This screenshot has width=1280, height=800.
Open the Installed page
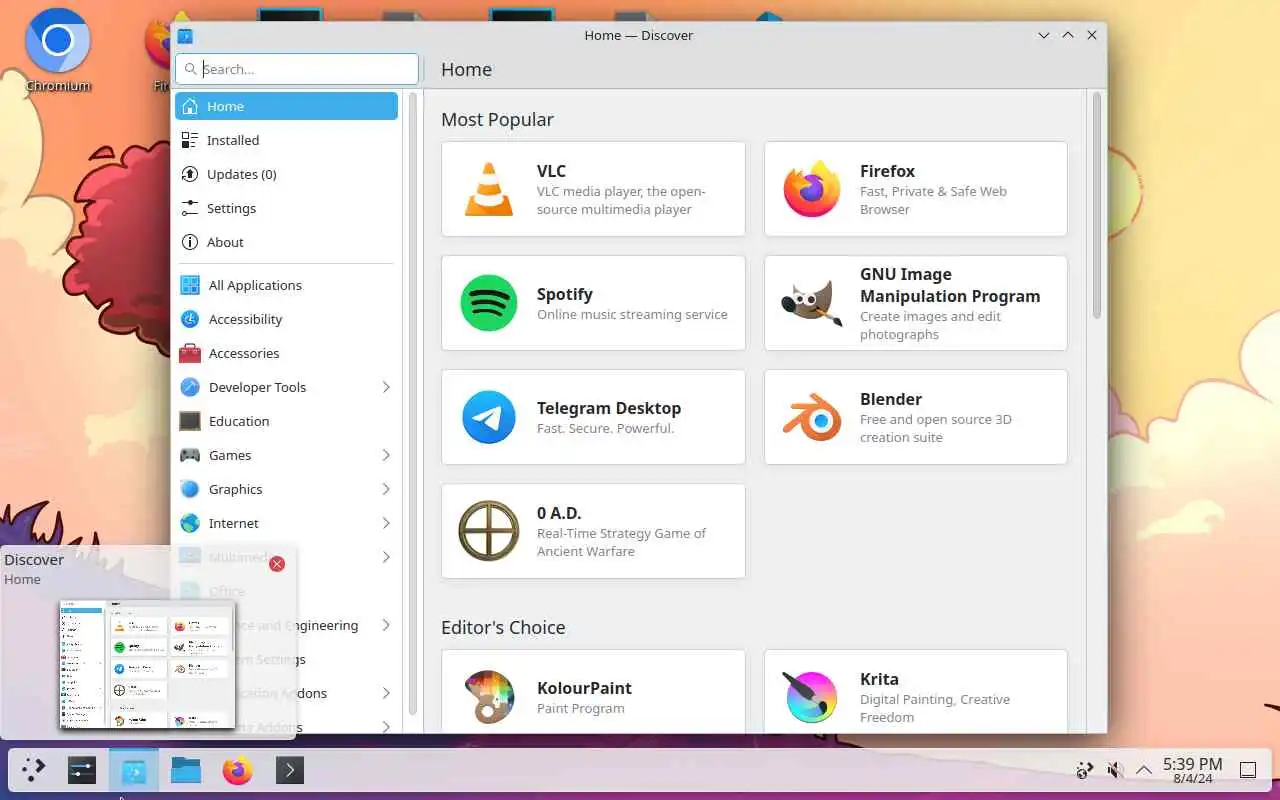click(x=286, y=140)
